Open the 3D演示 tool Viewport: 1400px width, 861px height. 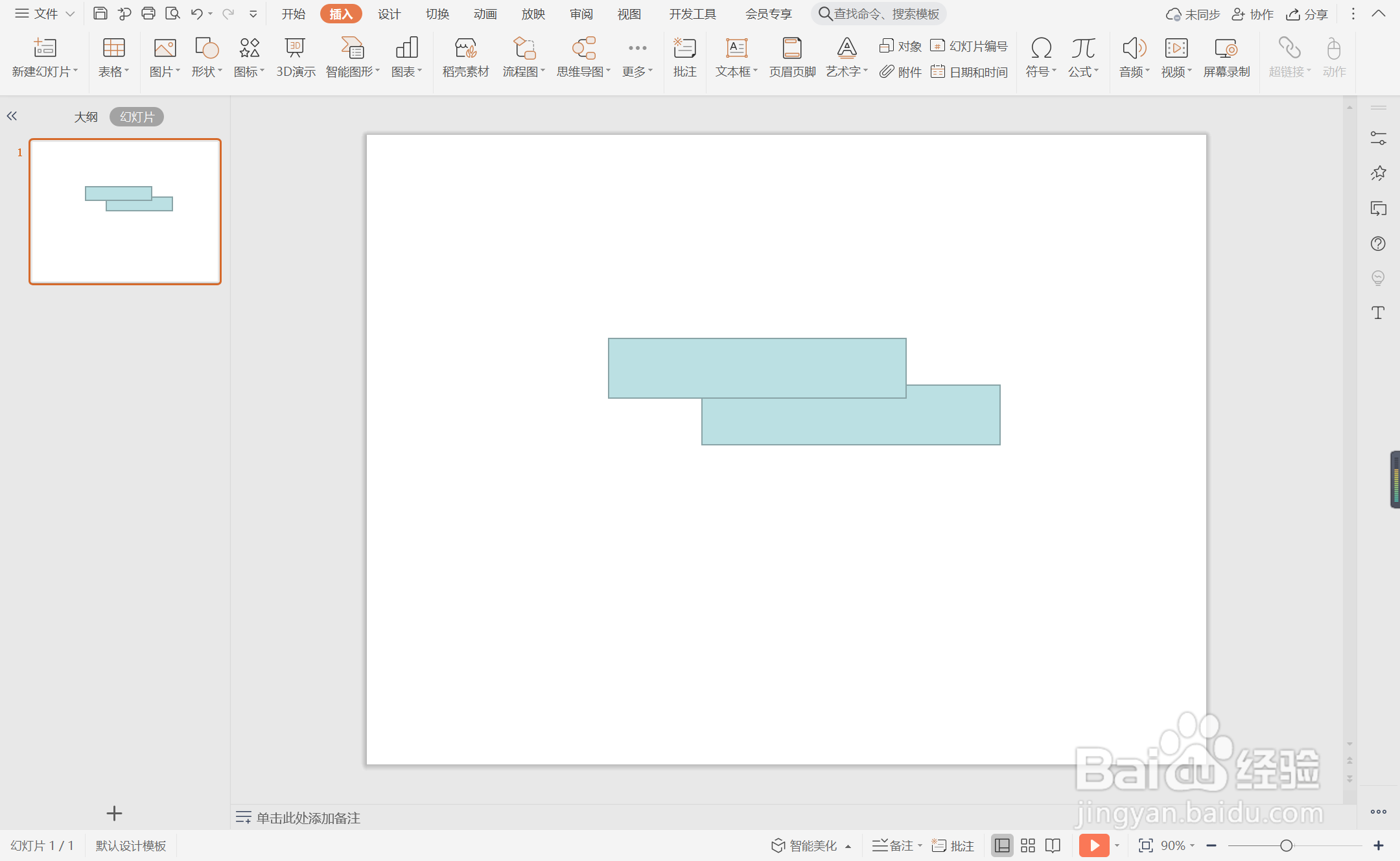tap(296, 57)
